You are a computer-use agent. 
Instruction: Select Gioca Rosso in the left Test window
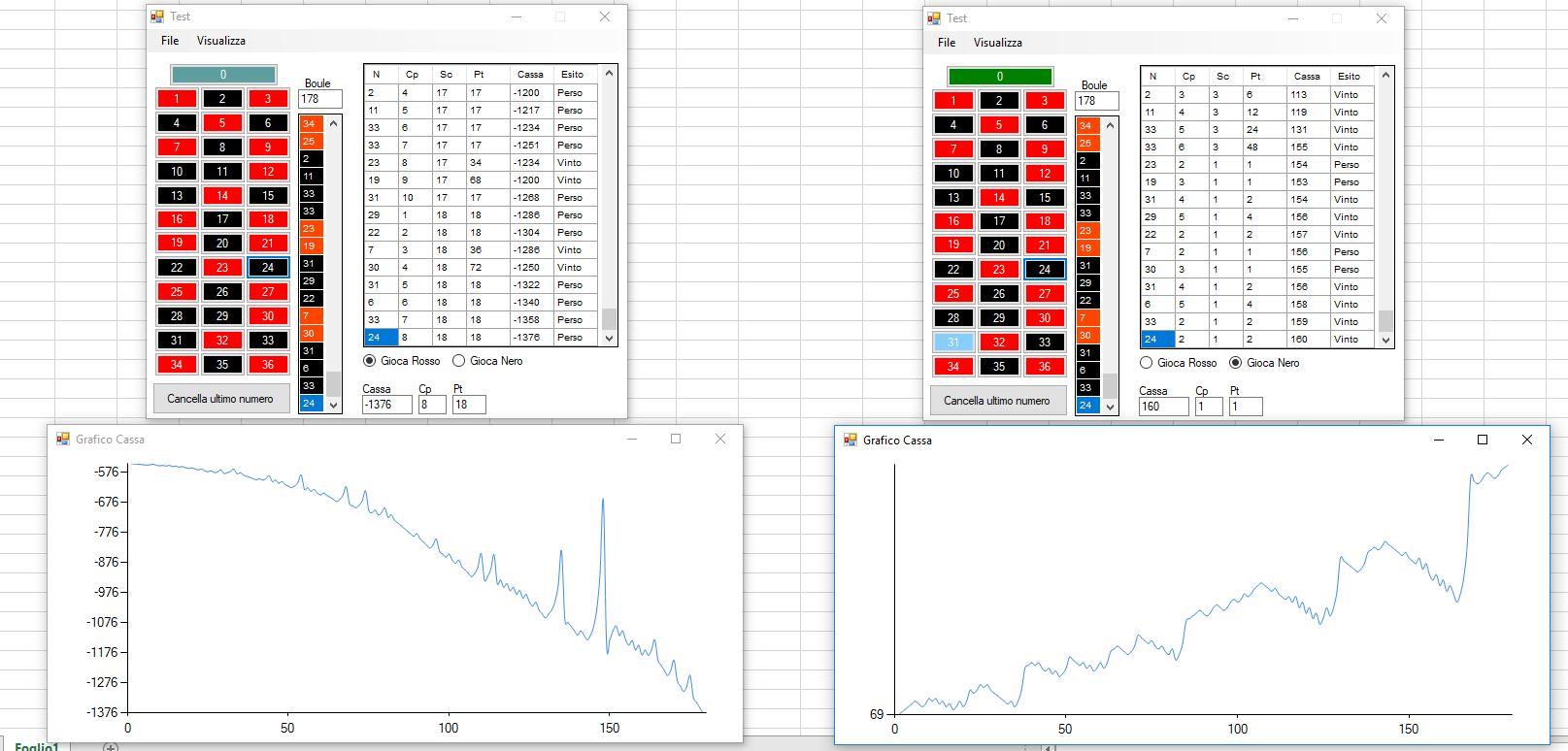tap(370, 361)
